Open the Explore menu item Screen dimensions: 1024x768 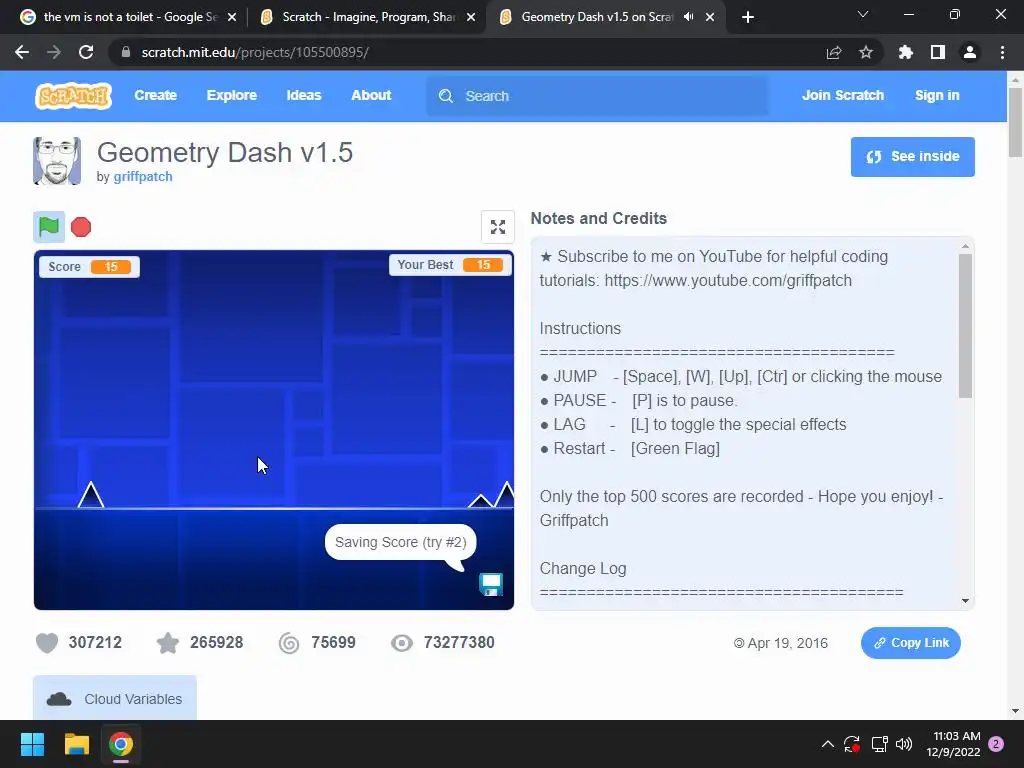point(232,95)
